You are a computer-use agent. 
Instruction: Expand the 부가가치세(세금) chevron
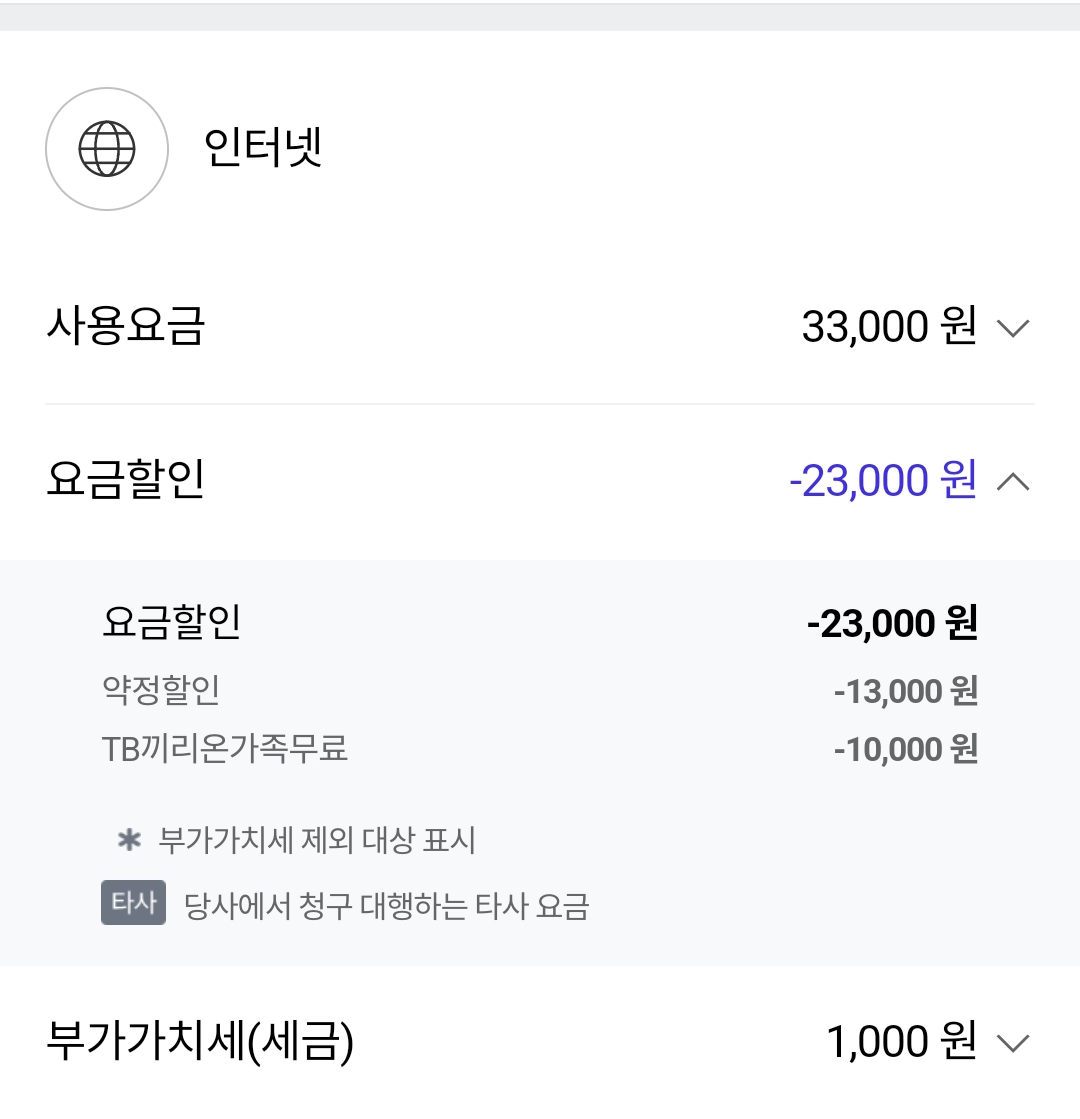point(1013,1043)
